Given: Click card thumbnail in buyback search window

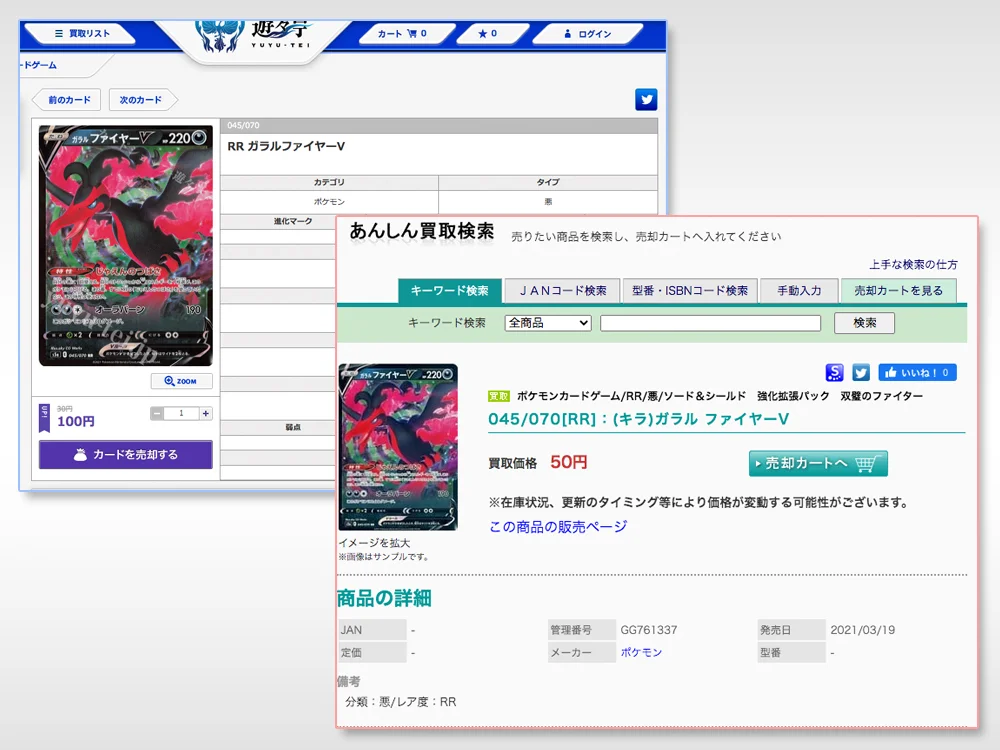Looking at the screenshot, I should [x=398, y=447].
